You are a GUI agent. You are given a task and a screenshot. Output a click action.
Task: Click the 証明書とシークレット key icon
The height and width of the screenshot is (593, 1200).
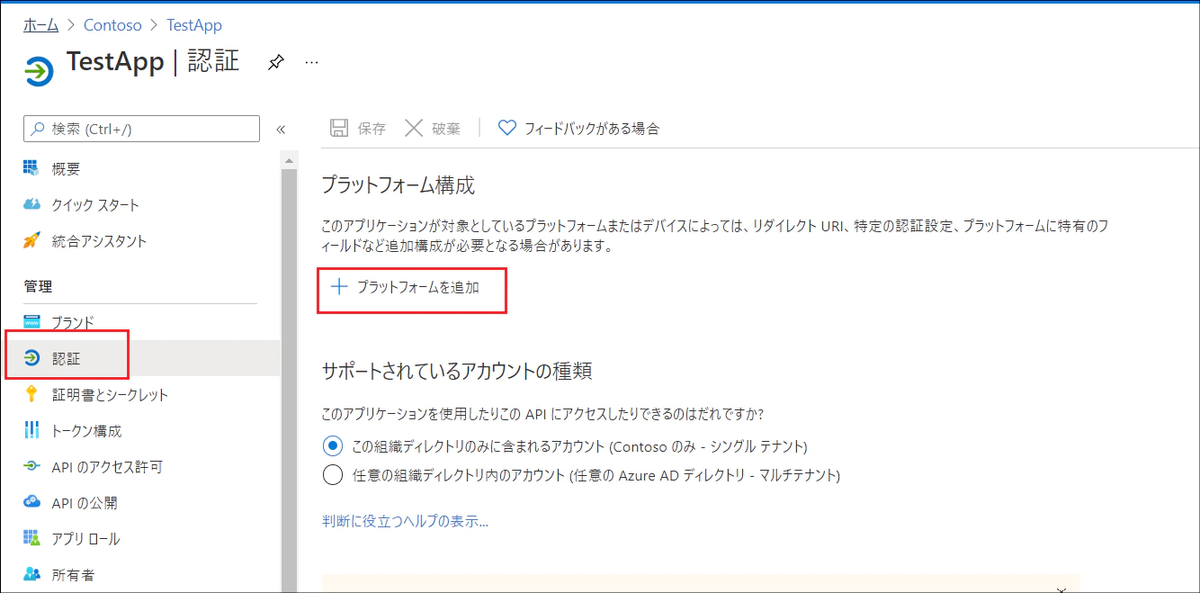(x=31, y=394)
